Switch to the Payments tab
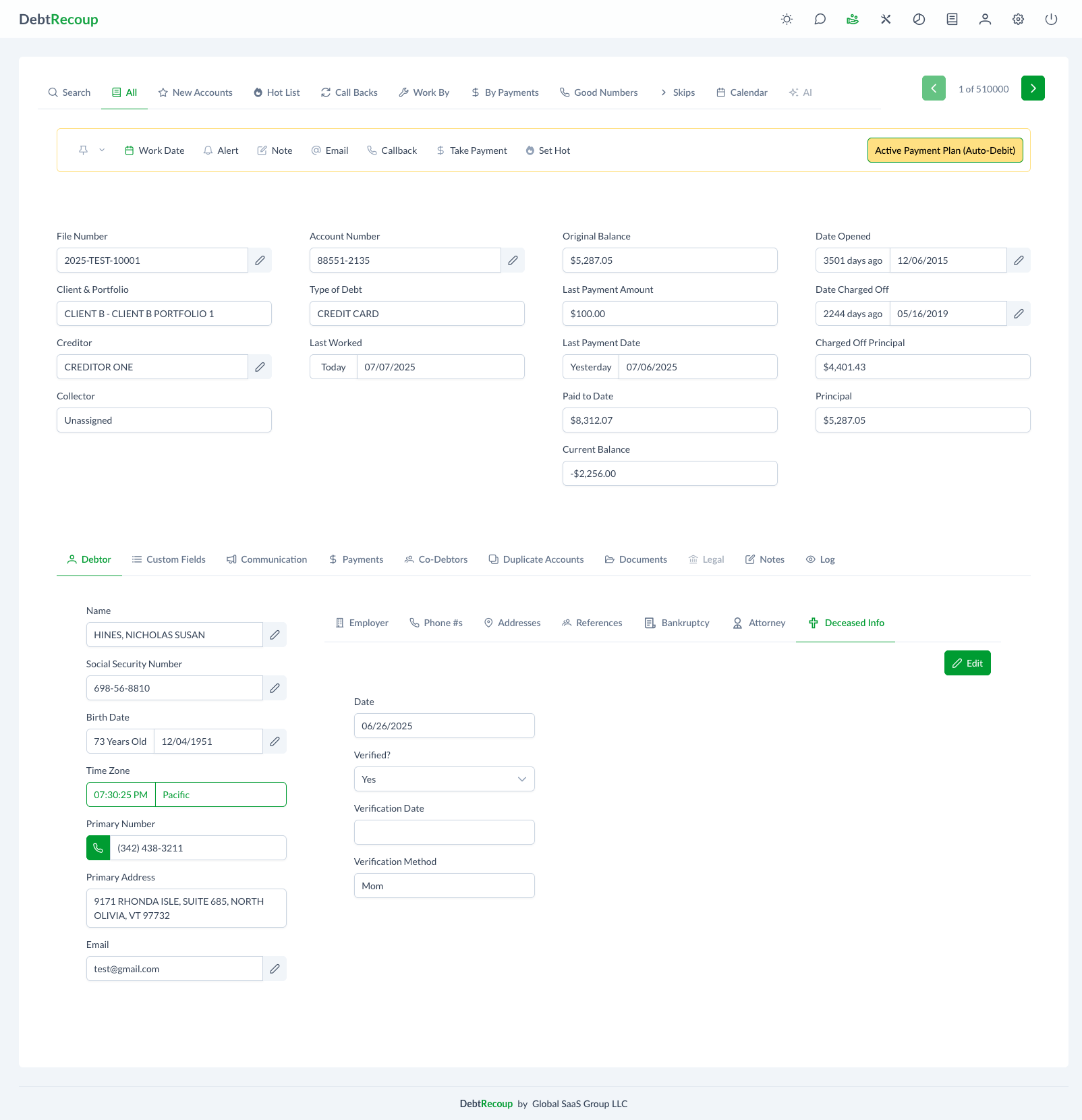The width and height of the screenshot is (1082, 1120). point(356,559)
